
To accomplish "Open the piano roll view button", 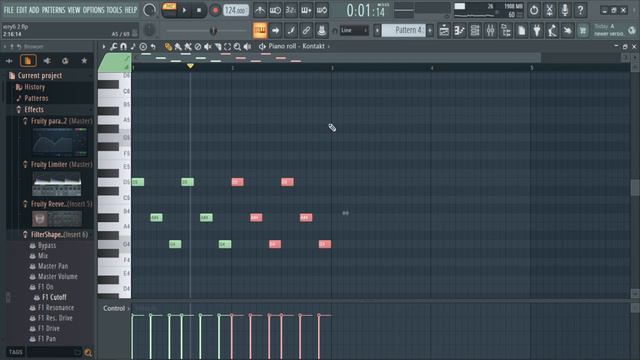I will point(460,30).
